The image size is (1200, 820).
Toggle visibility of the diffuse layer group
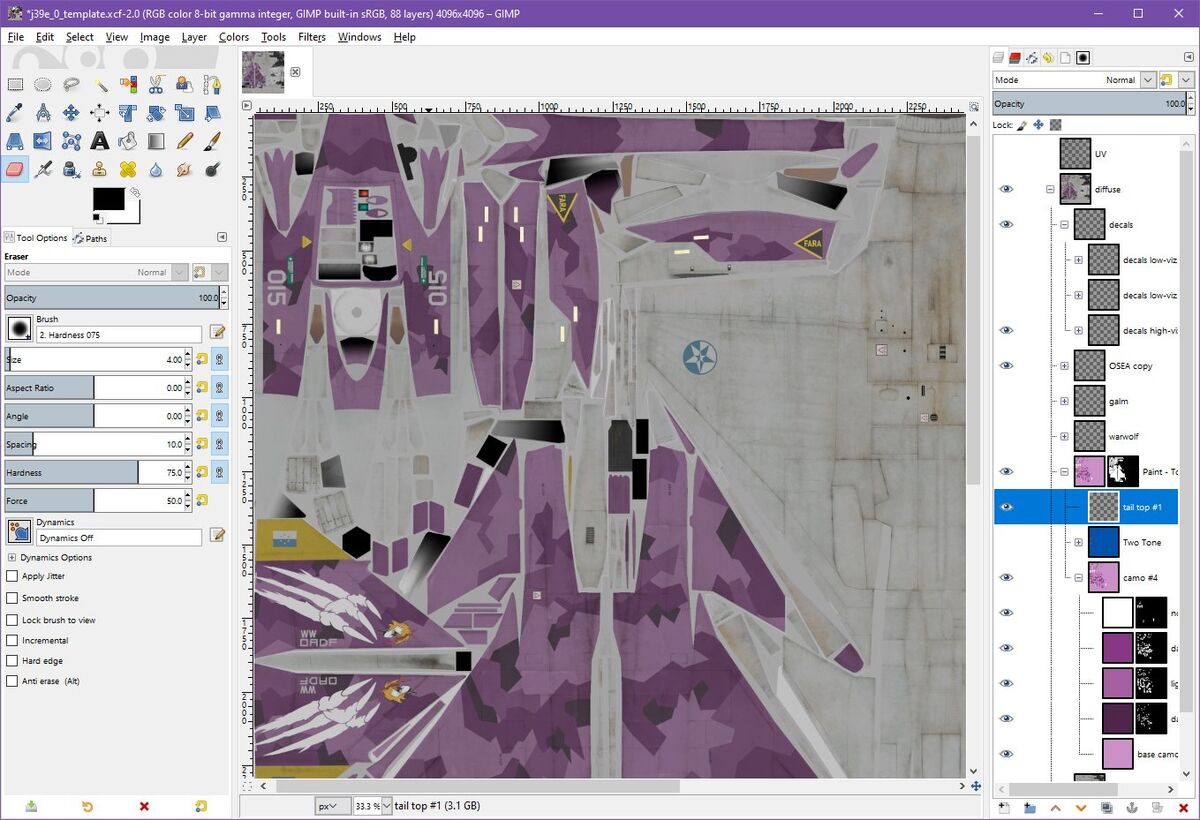tap(1006, 189)
